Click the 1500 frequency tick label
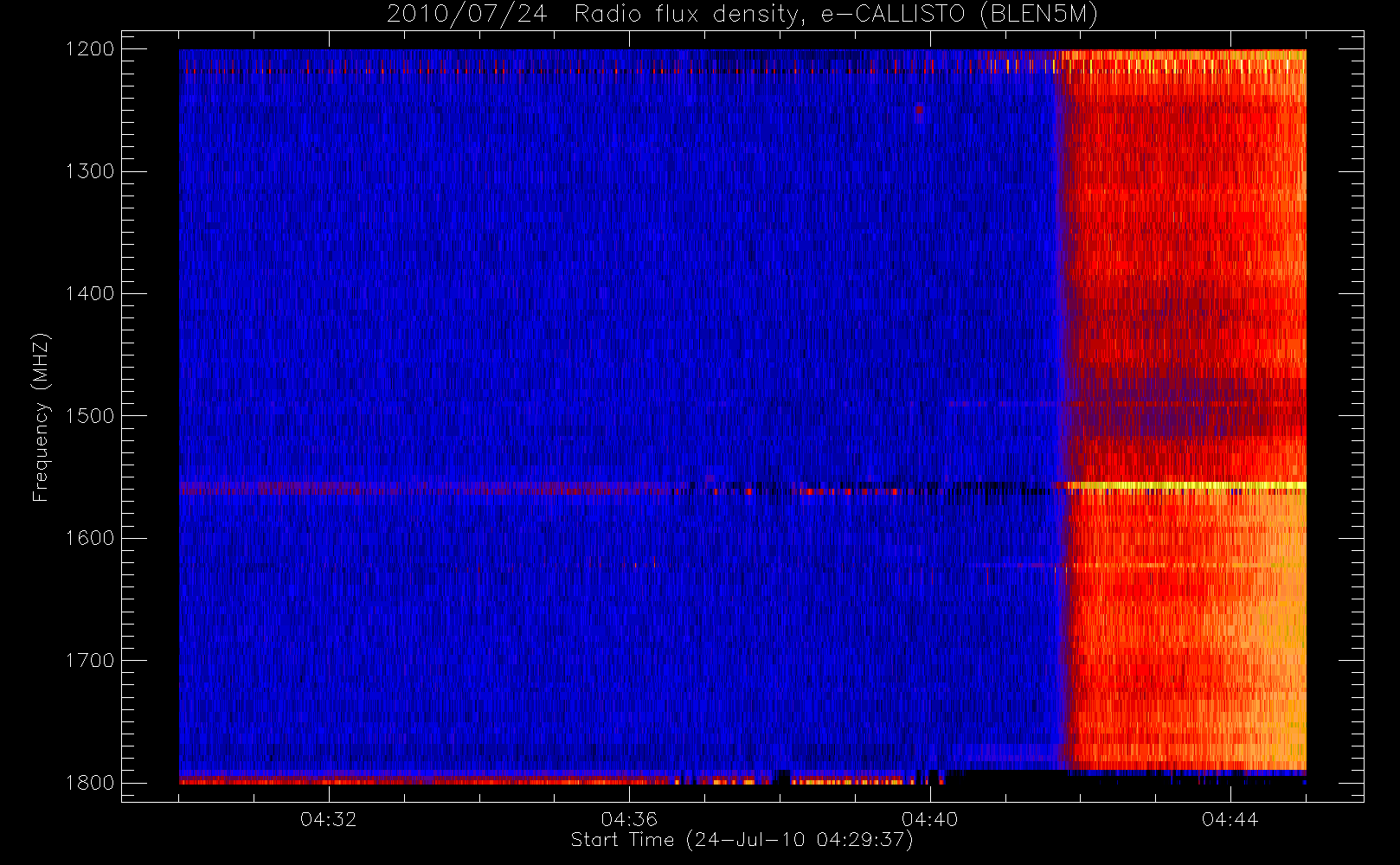Screen dimensions: 1400x865 (90, 416)
